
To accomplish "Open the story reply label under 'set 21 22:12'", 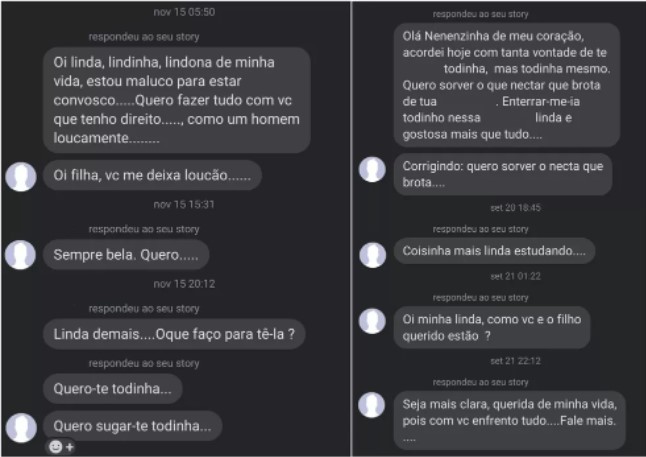I will 480,382.
